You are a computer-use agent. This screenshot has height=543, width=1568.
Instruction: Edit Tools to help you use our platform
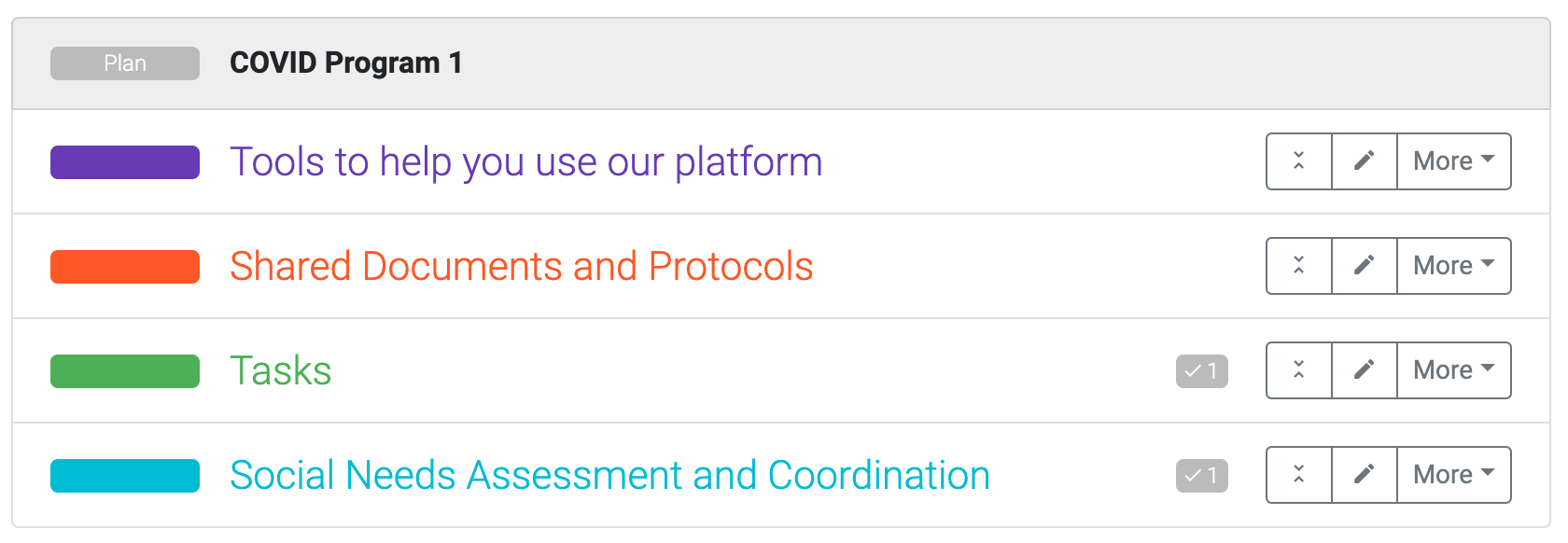click(x=1364, y=161)
